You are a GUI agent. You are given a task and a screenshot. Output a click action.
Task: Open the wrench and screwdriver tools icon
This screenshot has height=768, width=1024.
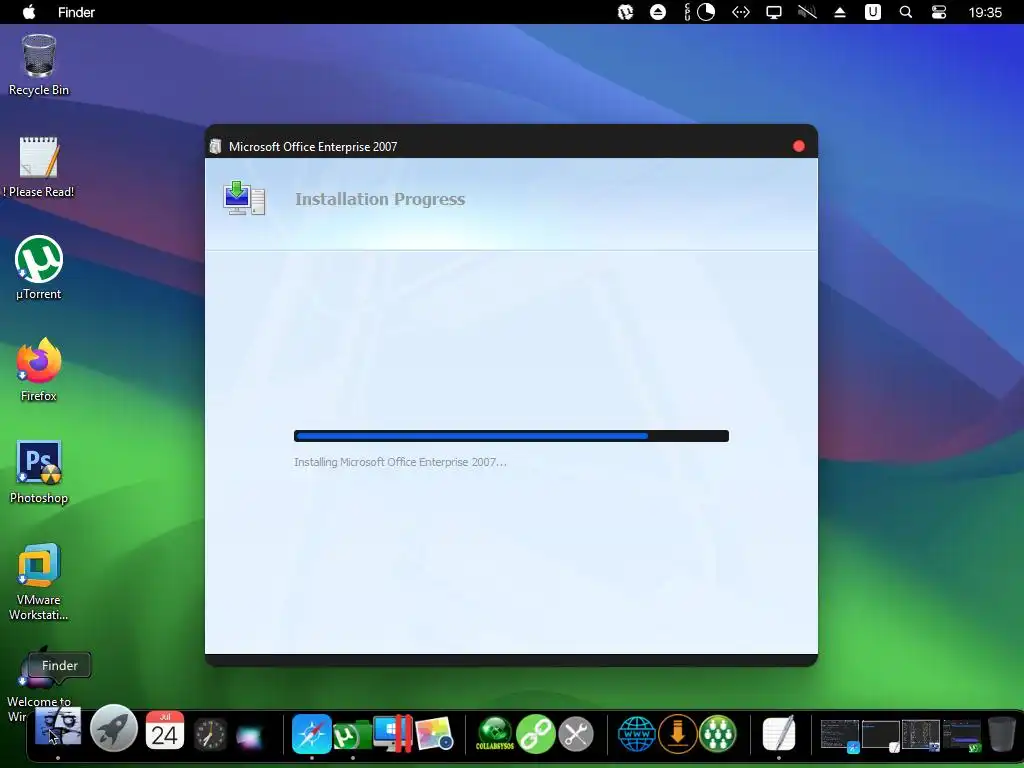[x=575, y=734]
